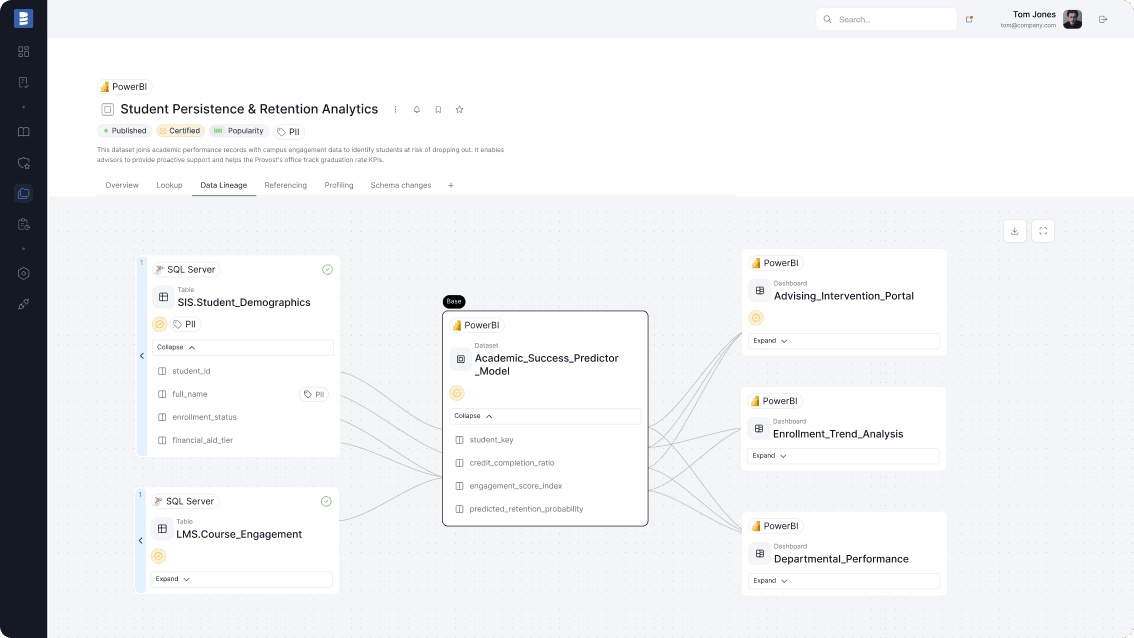Screen dimensions: 1134x638
Task: Collapse the Academic_Success_Predictor_Model field list
Action: (545, 415)
